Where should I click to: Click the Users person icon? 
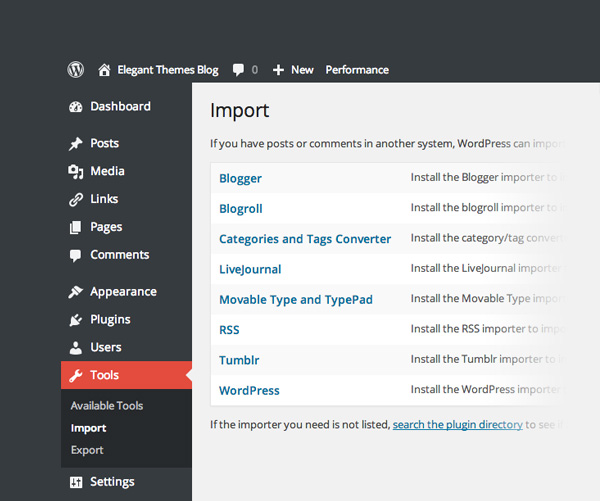click(76, 348)
